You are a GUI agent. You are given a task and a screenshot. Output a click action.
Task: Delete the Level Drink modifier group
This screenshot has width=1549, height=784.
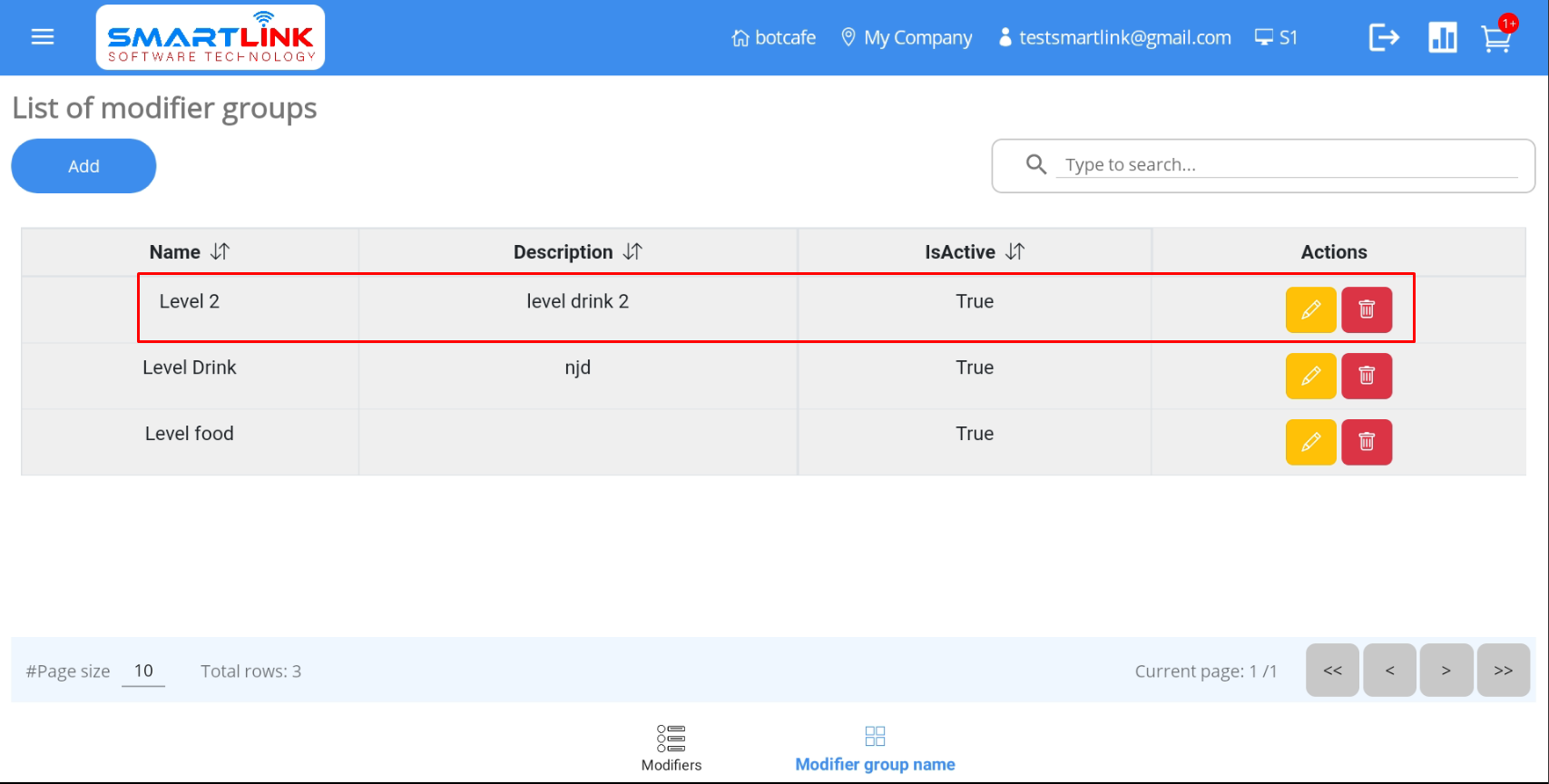(x=1367, y=377)
